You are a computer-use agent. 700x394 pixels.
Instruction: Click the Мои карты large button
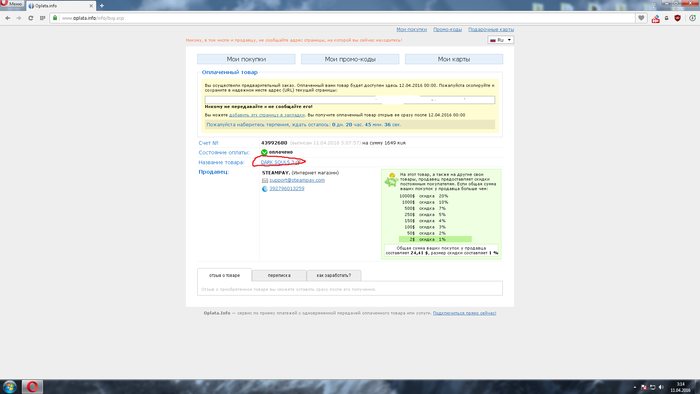tap(454, 59)
